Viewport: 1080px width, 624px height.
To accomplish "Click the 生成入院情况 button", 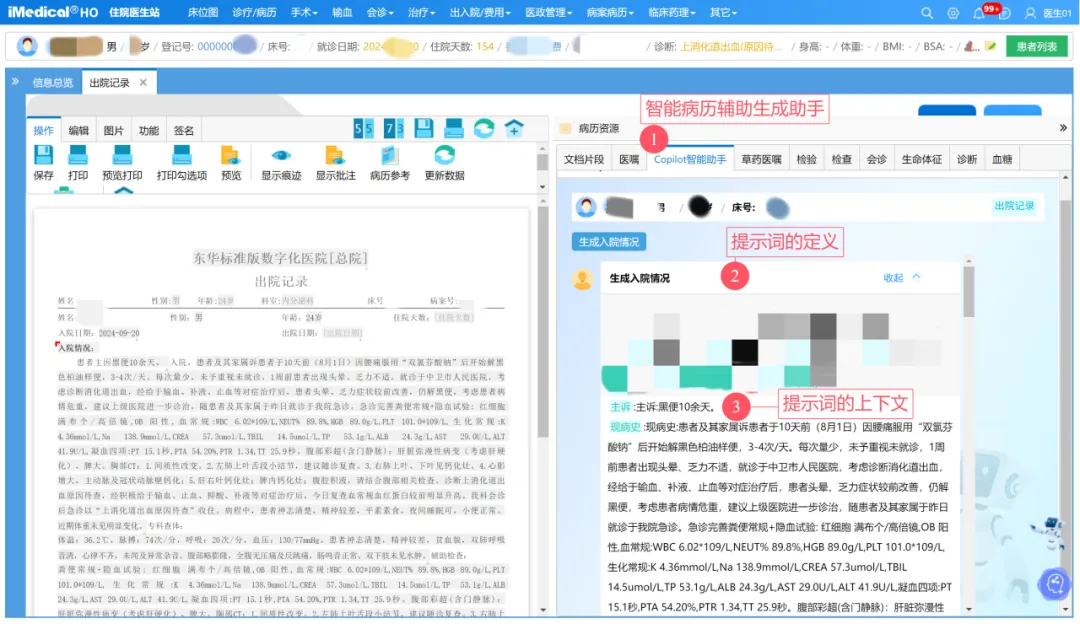I will coord(609,242).
